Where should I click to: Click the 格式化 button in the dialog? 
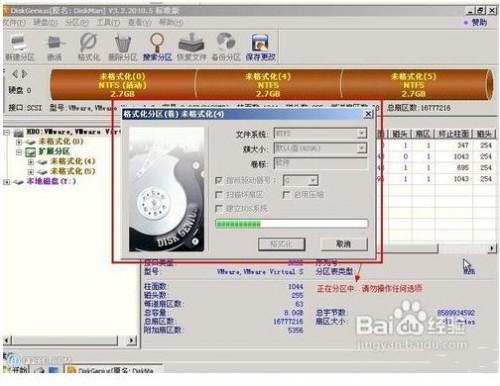[282, 244]
